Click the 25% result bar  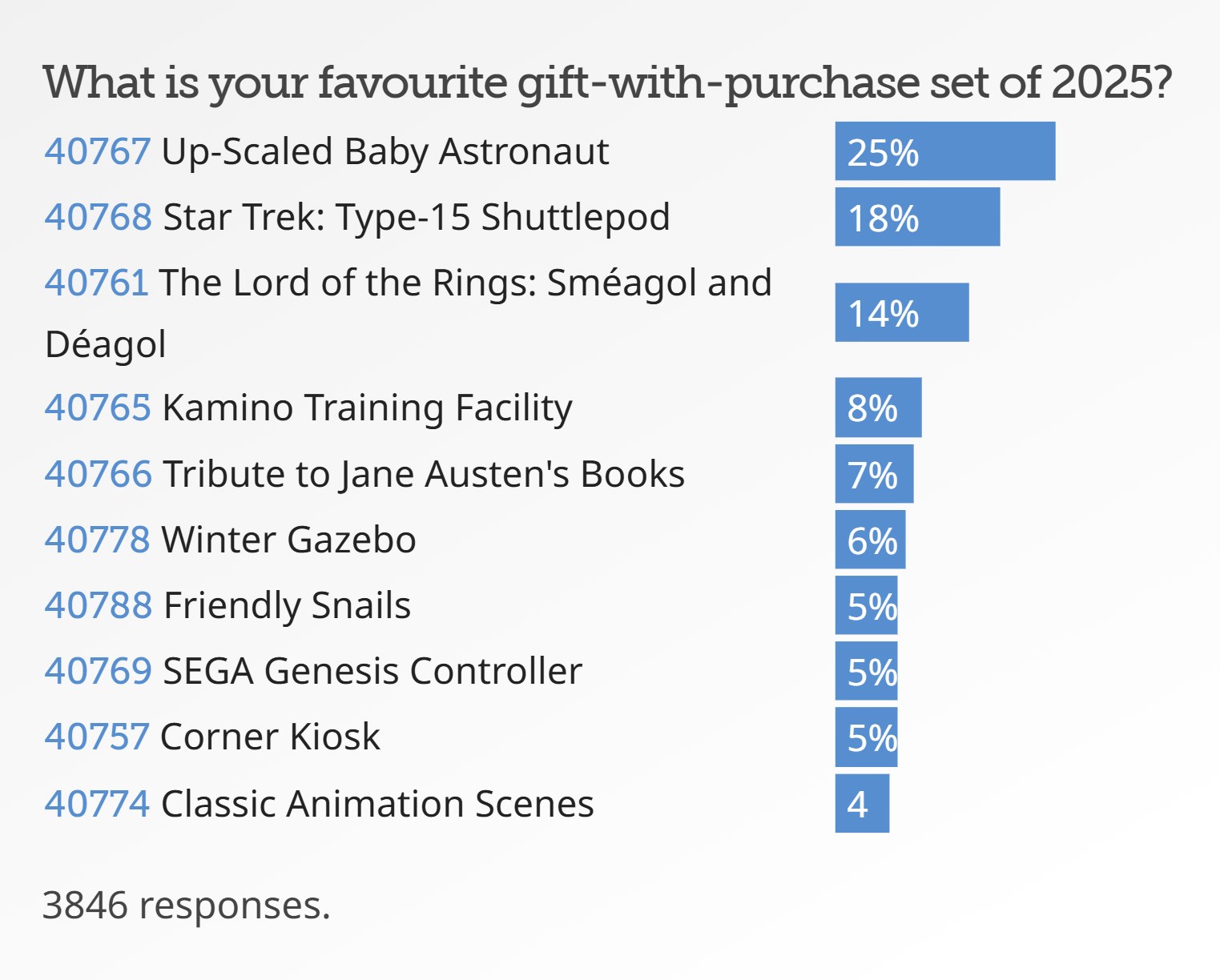944,151
